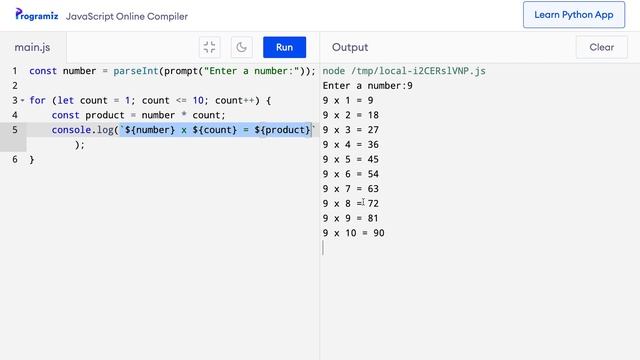
Task: Click output line '9 x 1 = 9'
Action: pyautogui.click(x=348, y=100)
